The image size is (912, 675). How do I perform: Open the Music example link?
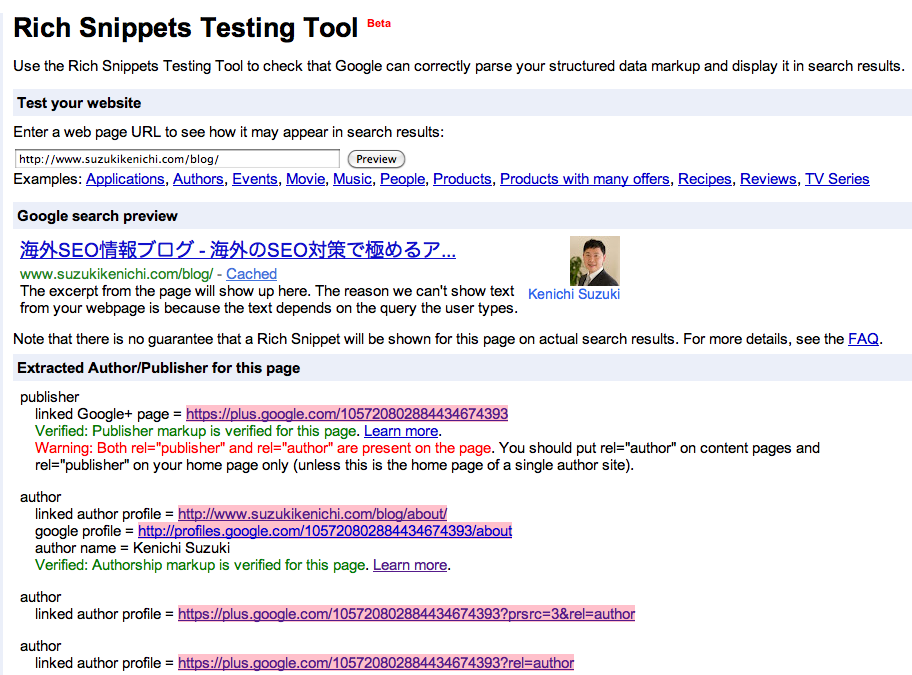[352, 179]
